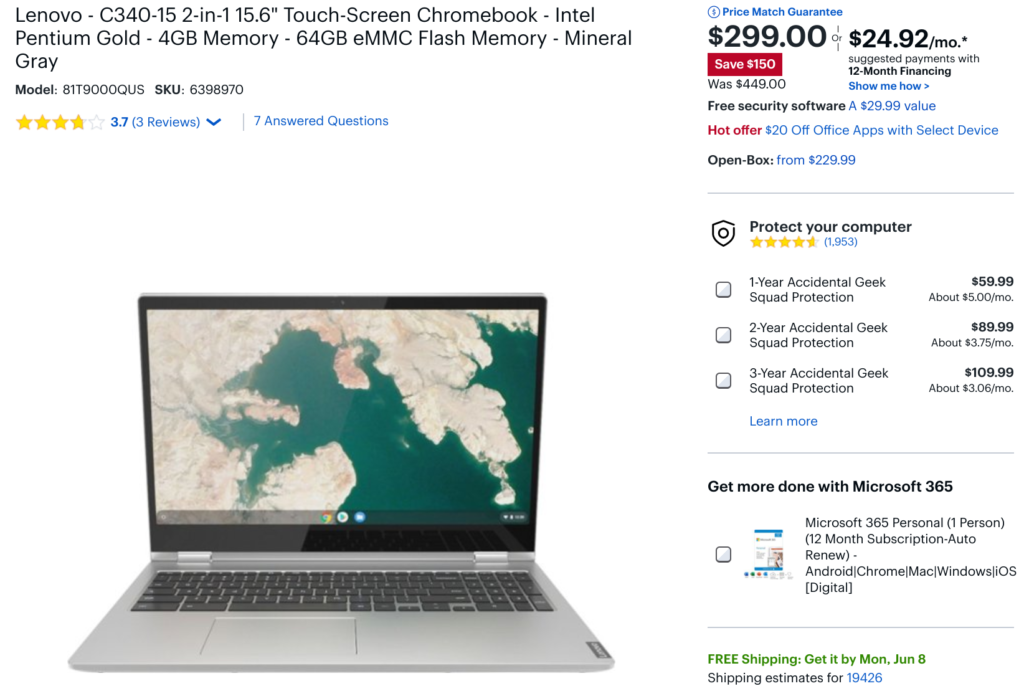Click the Learn more protection link
Image resolution: width=1024 pixels, height=686 pixels.
[783, 421]
